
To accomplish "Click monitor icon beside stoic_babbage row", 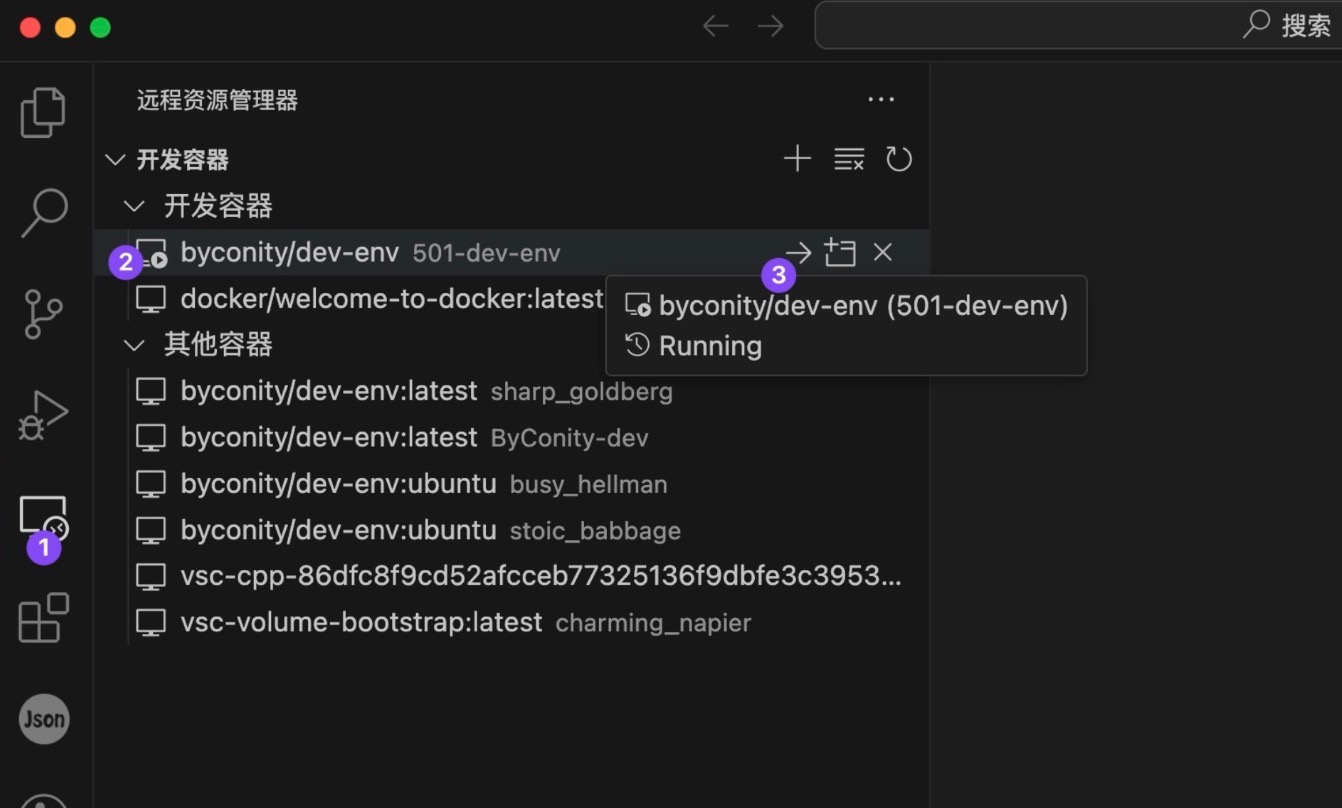I will 150,531.
